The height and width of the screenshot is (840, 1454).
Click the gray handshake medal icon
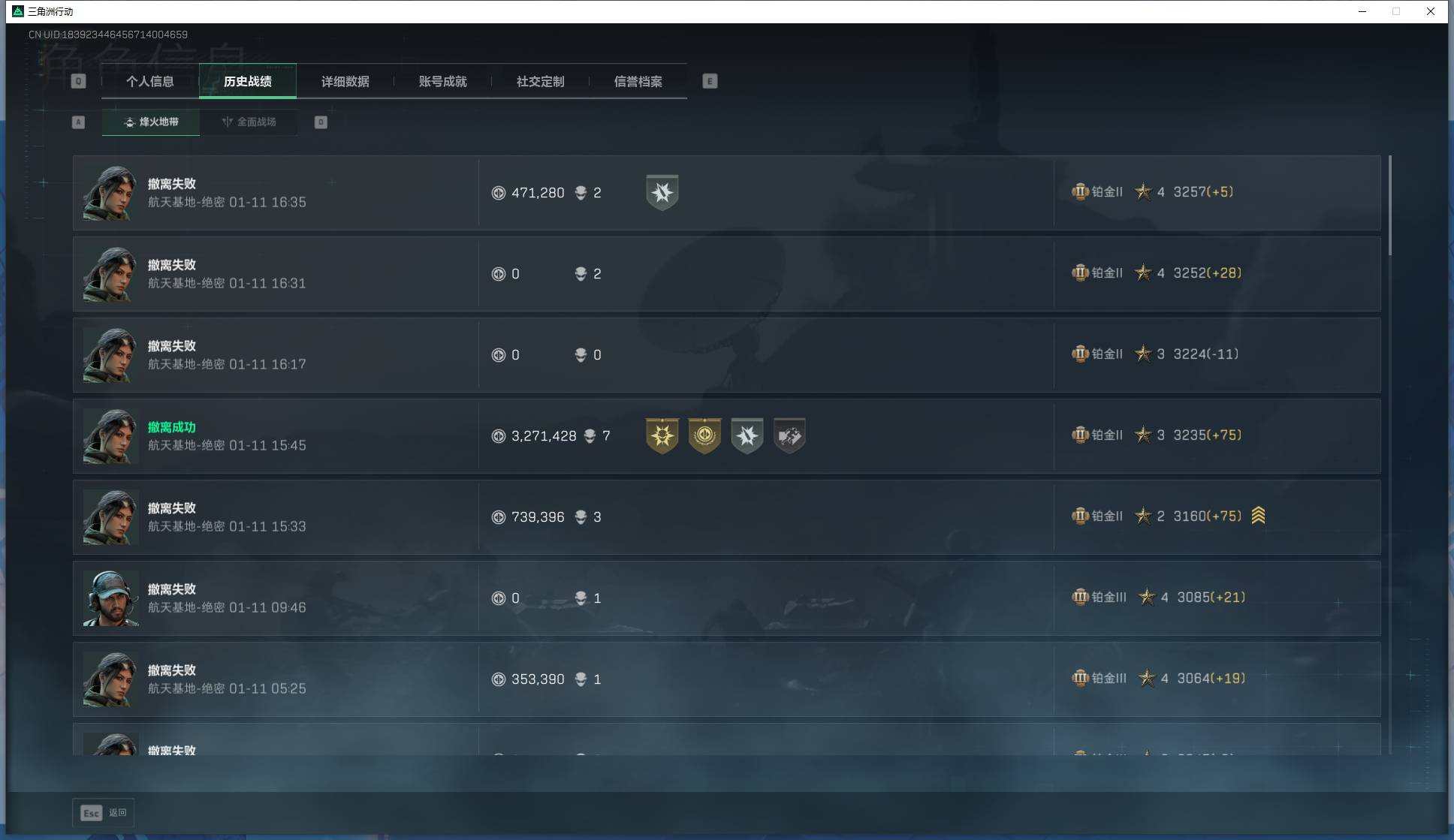coord(789,435)
